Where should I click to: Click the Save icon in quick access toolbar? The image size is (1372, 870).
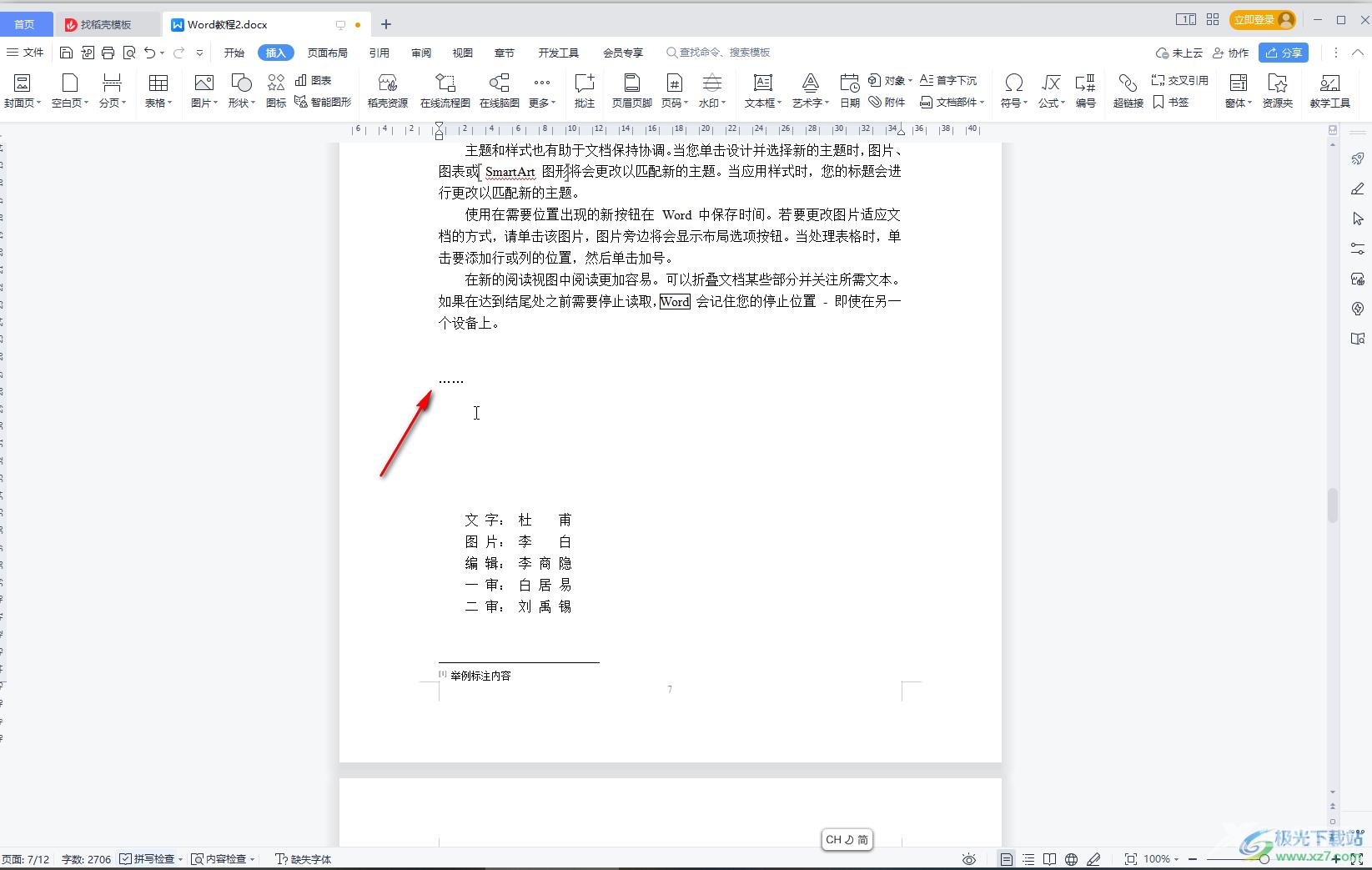[x=67, y=53]
